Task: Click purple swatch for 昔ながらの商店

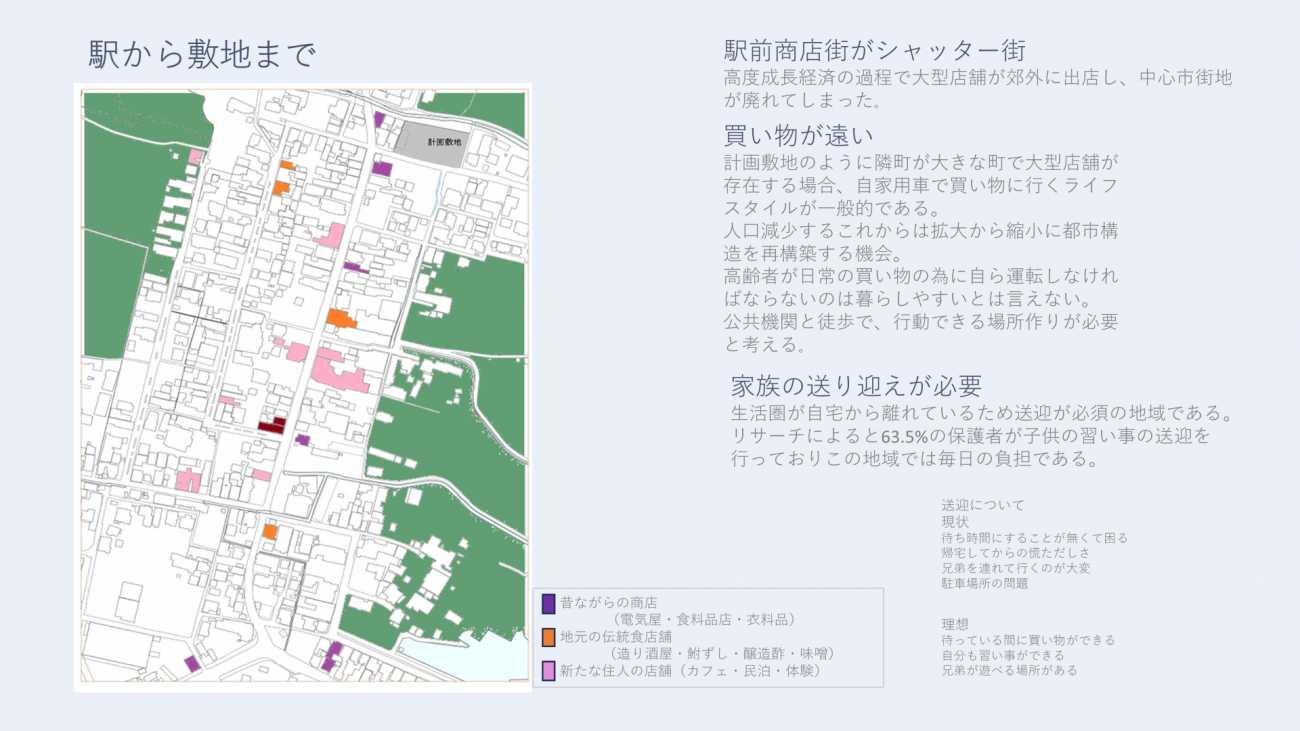Action: click(548, 604)
